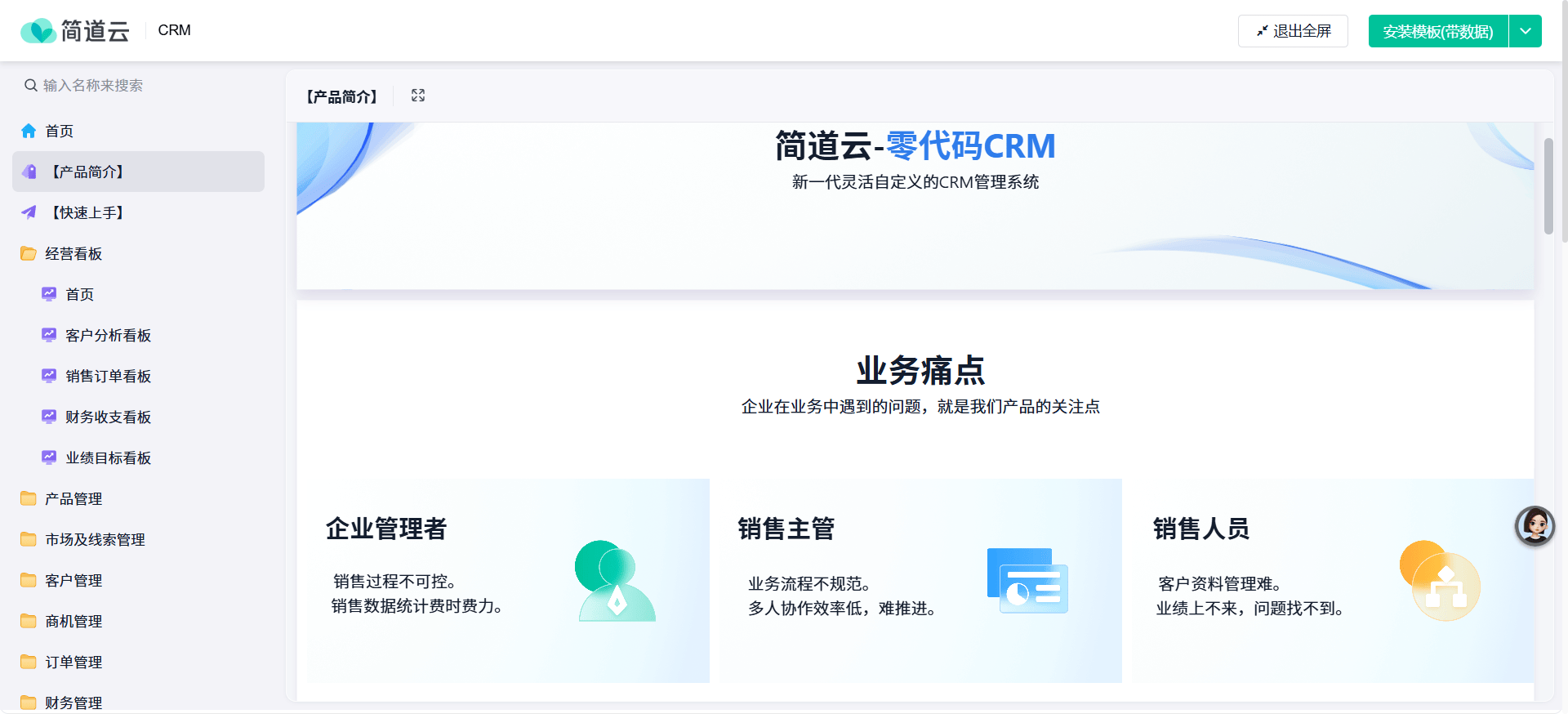
Task: Click the purple icon beside 【产品简介】
Action: coord(29,172)
